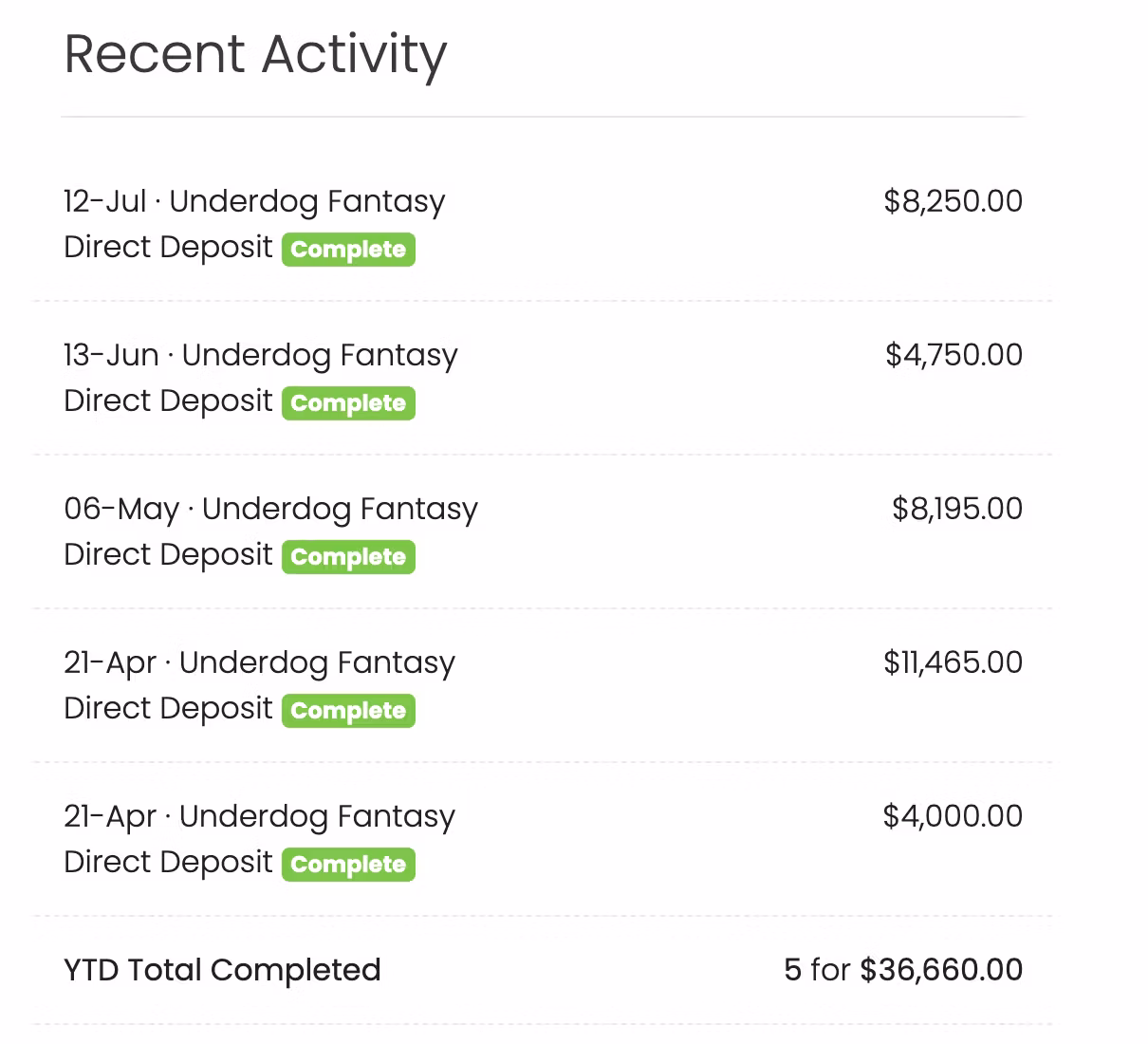Image resolution: width=1148 pixels, height=1044 pixels.
Task: Open the 06-May Underdog Fantasy transaction
Action: (x=270, y=509)
